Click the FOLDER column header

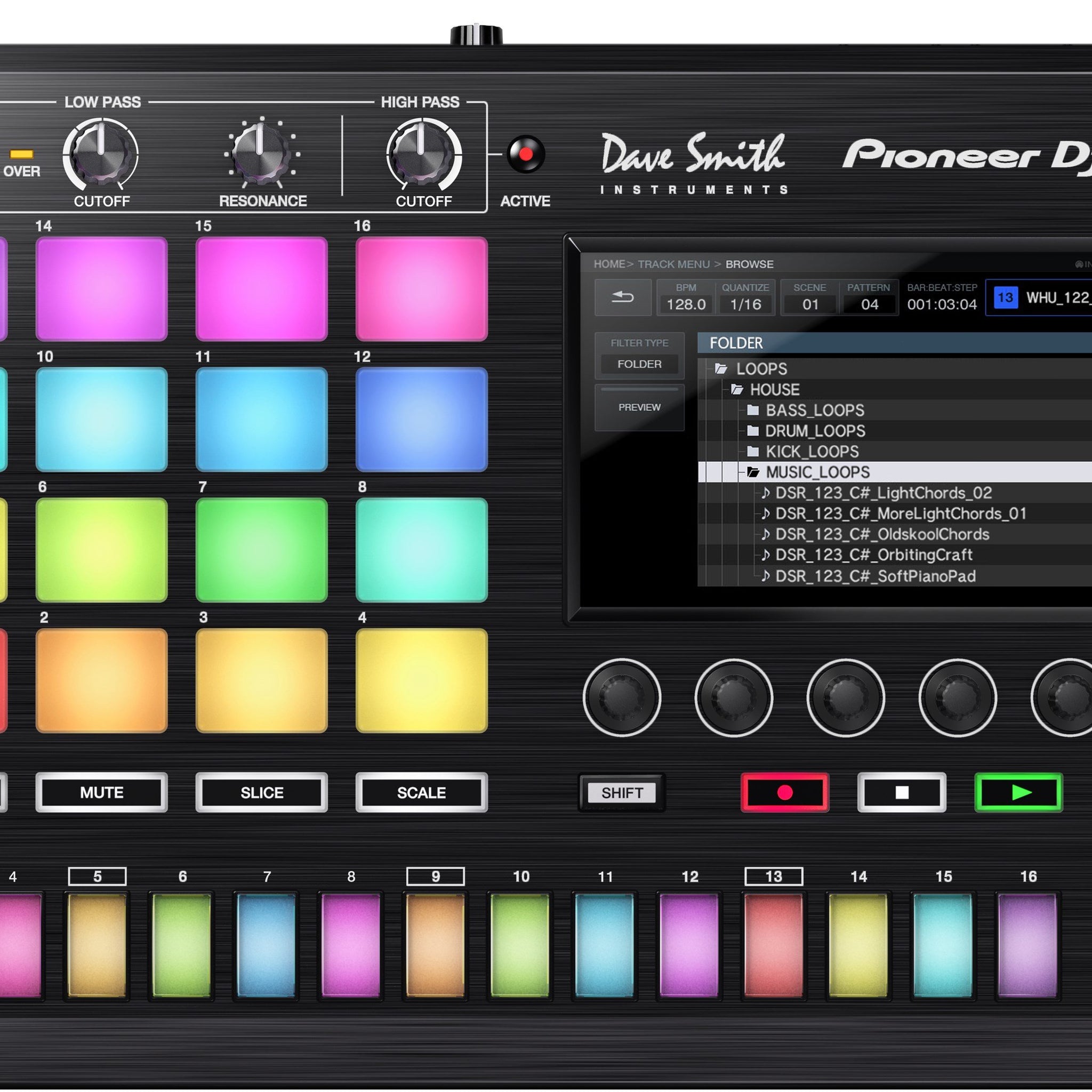coord(895,343)
